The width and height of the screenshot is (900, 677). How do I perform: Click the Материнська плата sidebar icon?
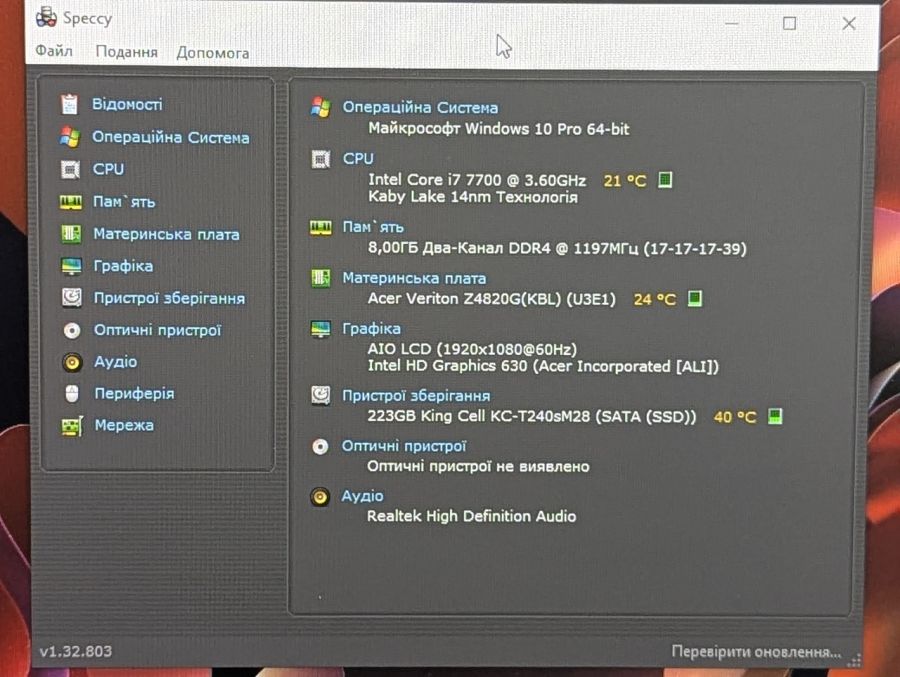pos(71,234)
